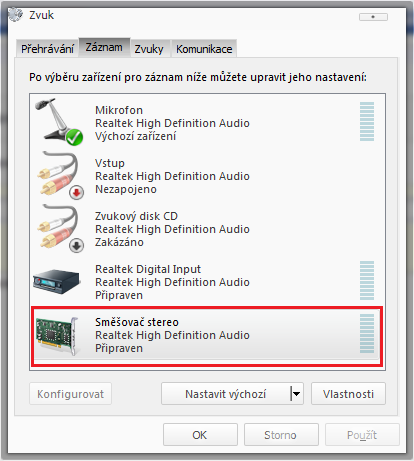This screenshot has width=414, height=461.
Task: Click the Směšovač stereo level meter
Action: point(367,333)
